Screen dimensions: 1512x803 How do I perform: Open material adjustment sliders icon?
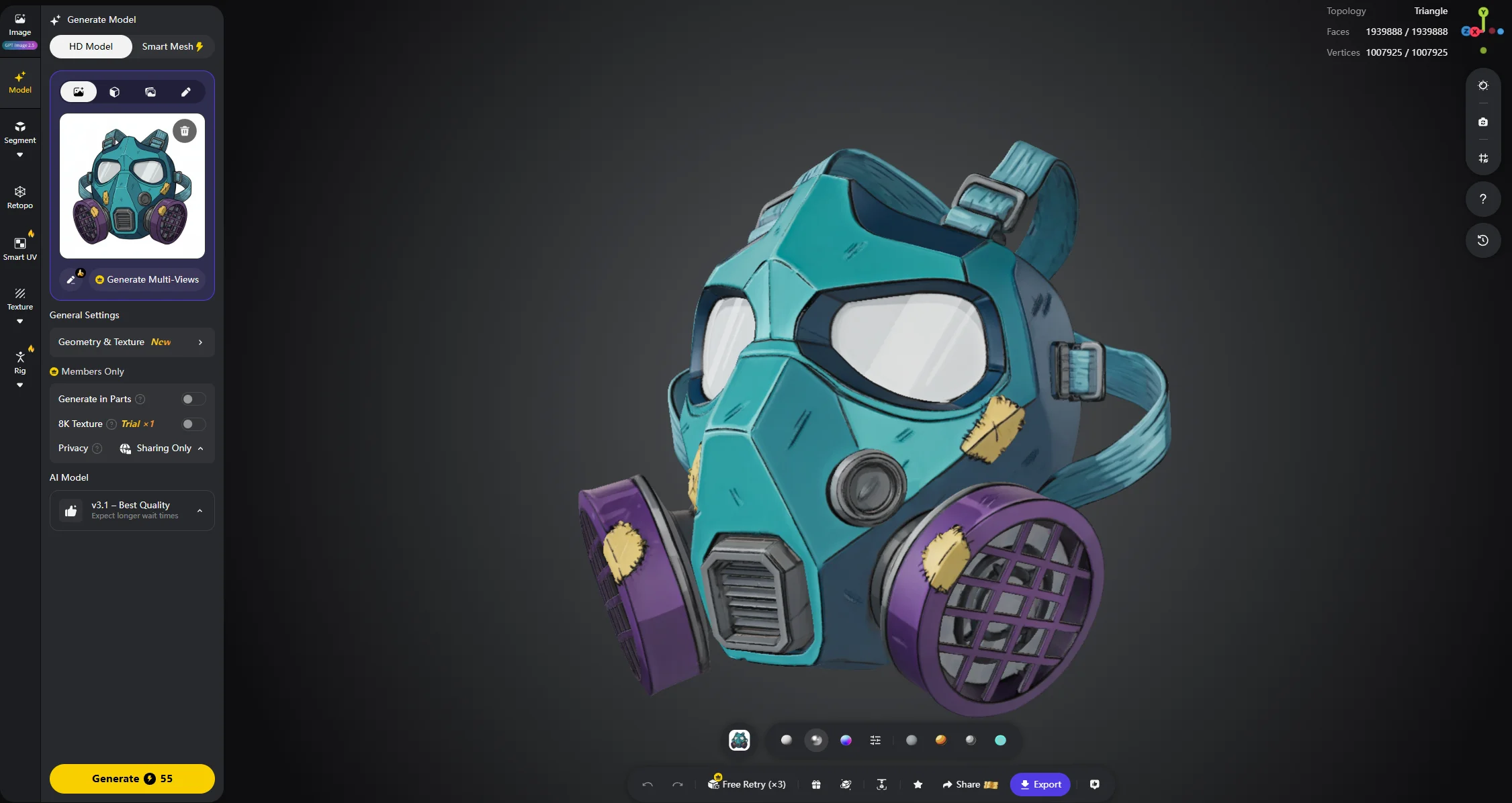[x=875, y=740]
